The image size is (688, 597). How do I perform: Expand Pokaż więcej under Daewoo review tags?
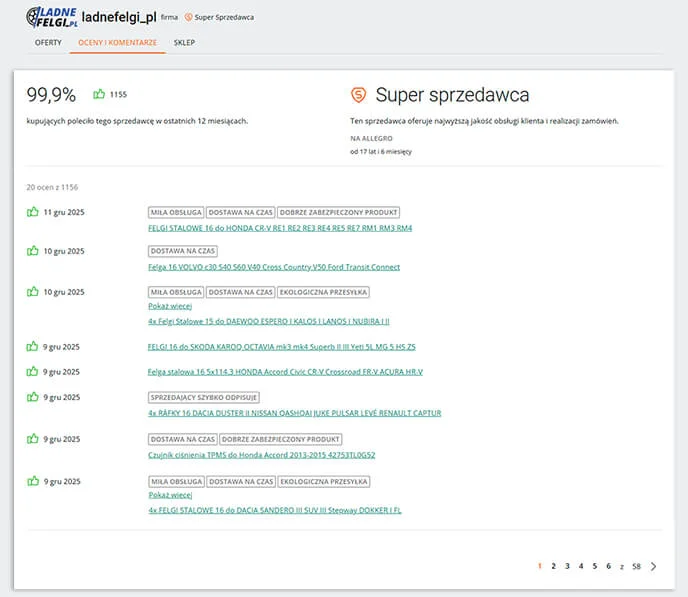pyautogui.click(x=170, y=306)
